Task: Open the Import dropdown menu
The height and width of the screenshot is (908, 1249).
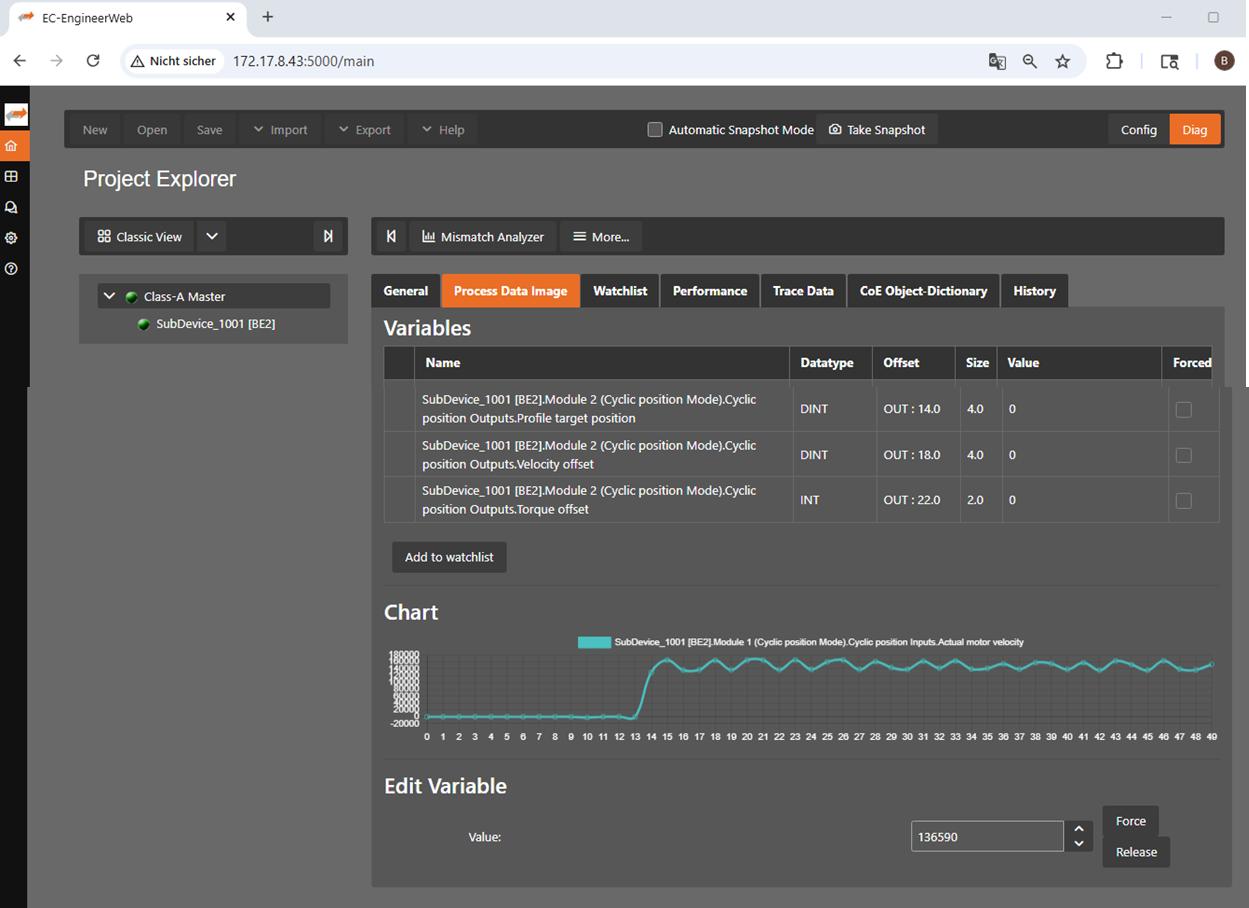Action: pos(280,130)
